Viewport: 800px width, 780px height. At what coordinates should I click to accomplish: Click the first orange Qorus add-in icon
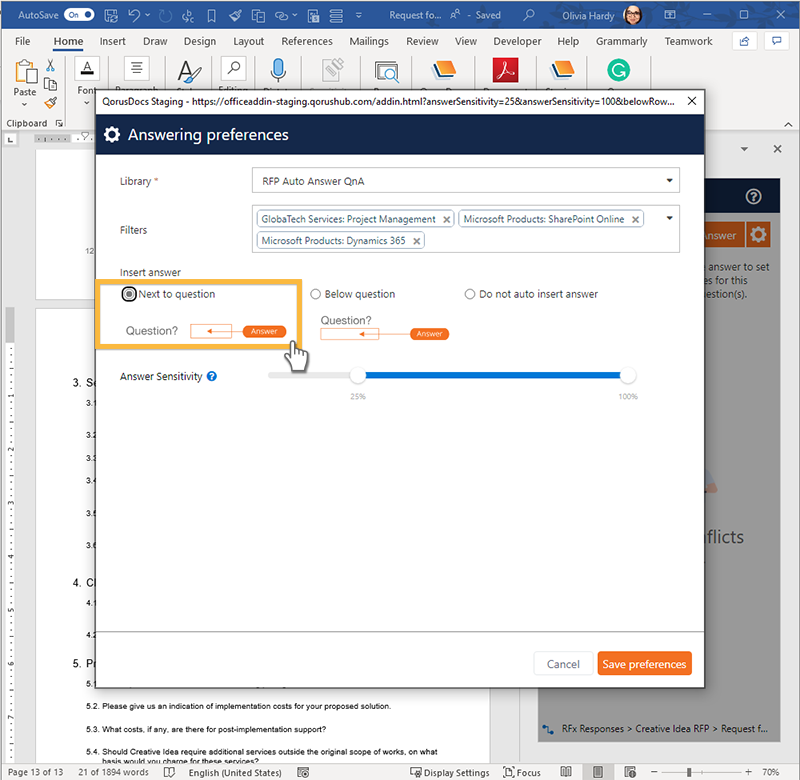tap(444, 69)
